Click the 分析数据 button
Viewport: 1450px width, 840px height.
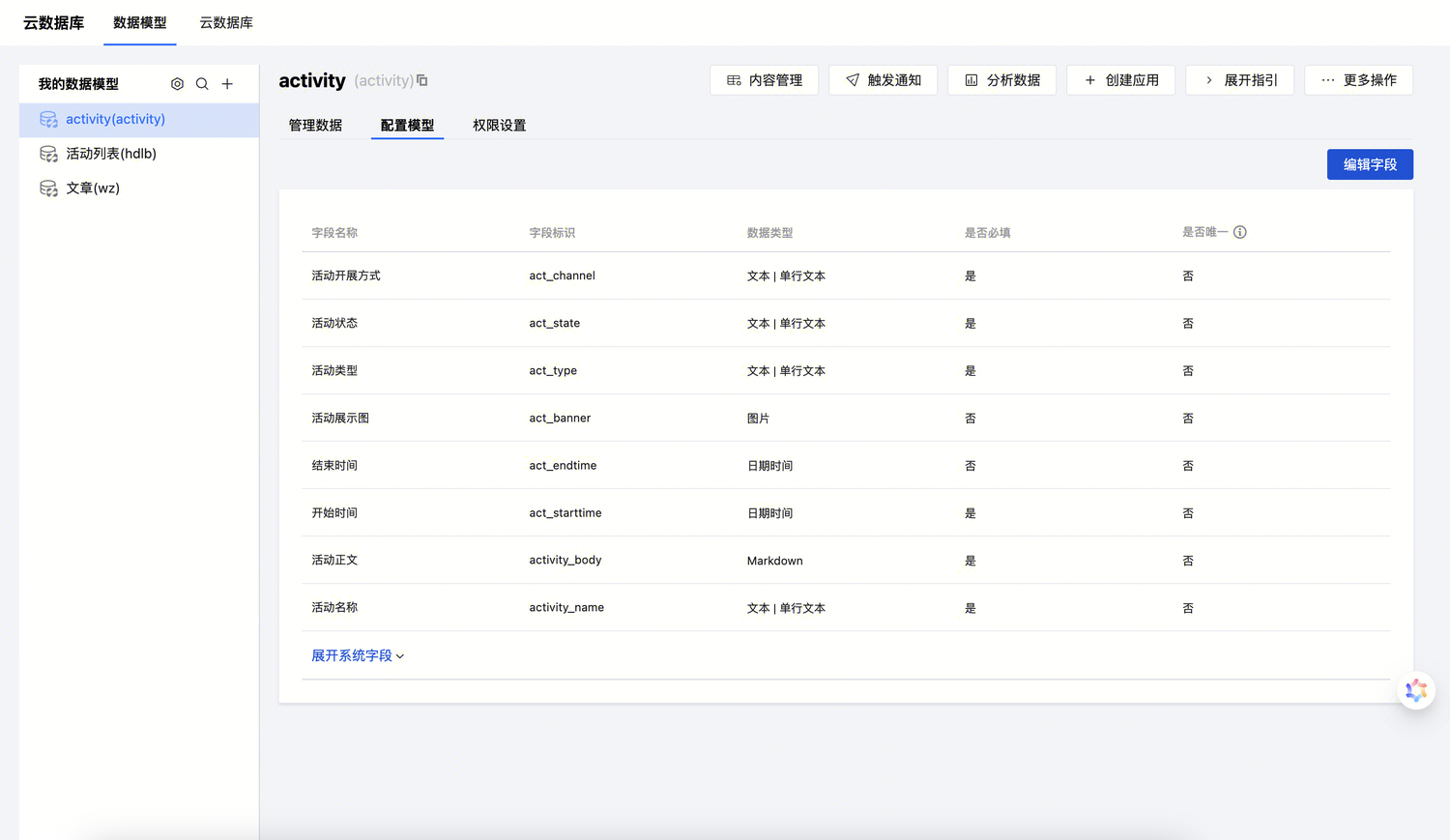point(1002,80)
